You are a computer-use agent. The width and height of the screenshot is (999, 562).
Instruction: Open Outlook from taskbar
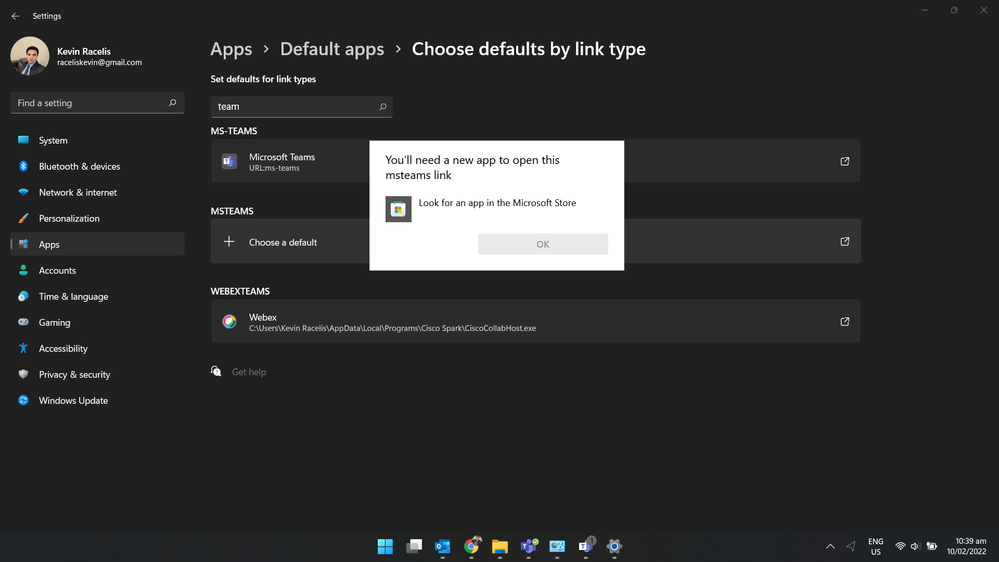click(443, 546)
